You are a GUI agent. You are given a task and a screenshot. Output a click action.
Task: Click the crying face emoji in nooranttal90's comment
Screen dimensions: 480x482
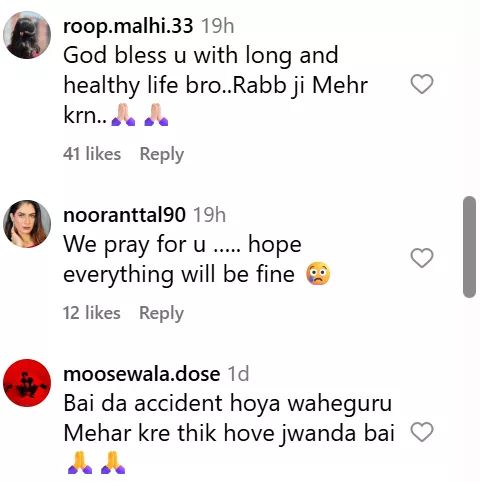coord(318,274)
